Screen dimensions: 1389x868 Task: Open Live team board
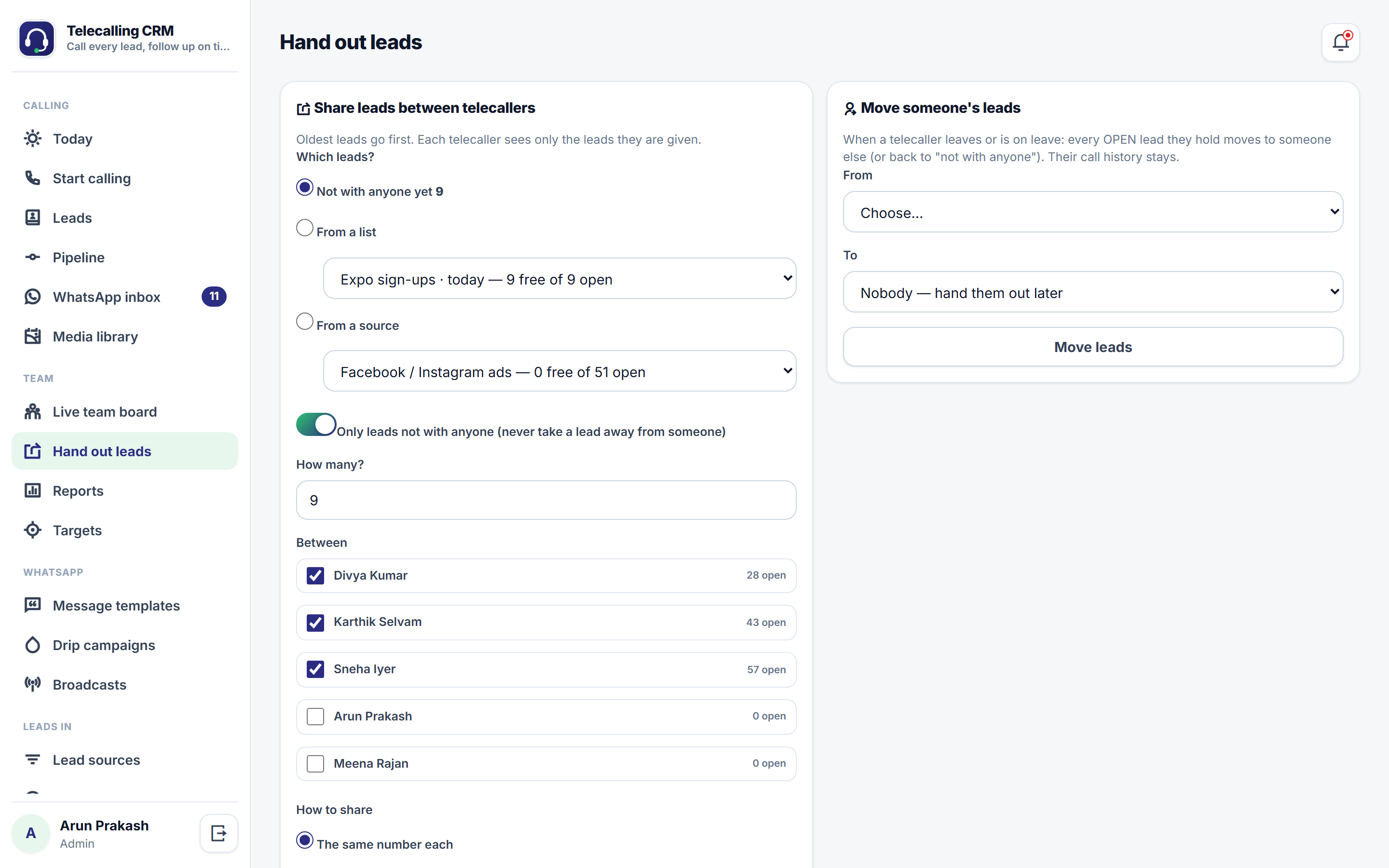click(x=124, y=412)
